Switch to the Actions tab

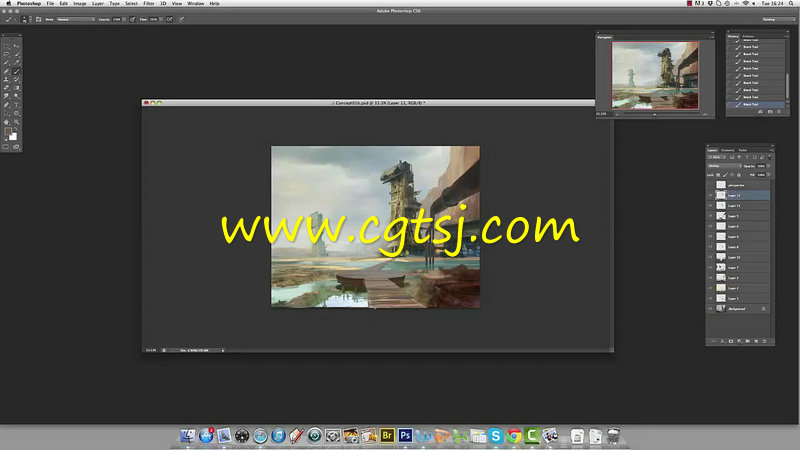pos(748,37)
